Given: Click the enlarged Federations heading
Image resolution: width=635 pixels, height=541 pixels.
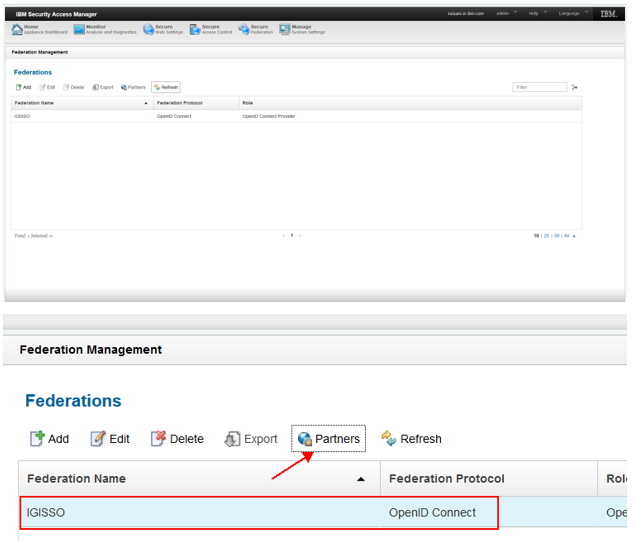Looking at the screenshot, I should pyautogui.click(x=73, y=401).
